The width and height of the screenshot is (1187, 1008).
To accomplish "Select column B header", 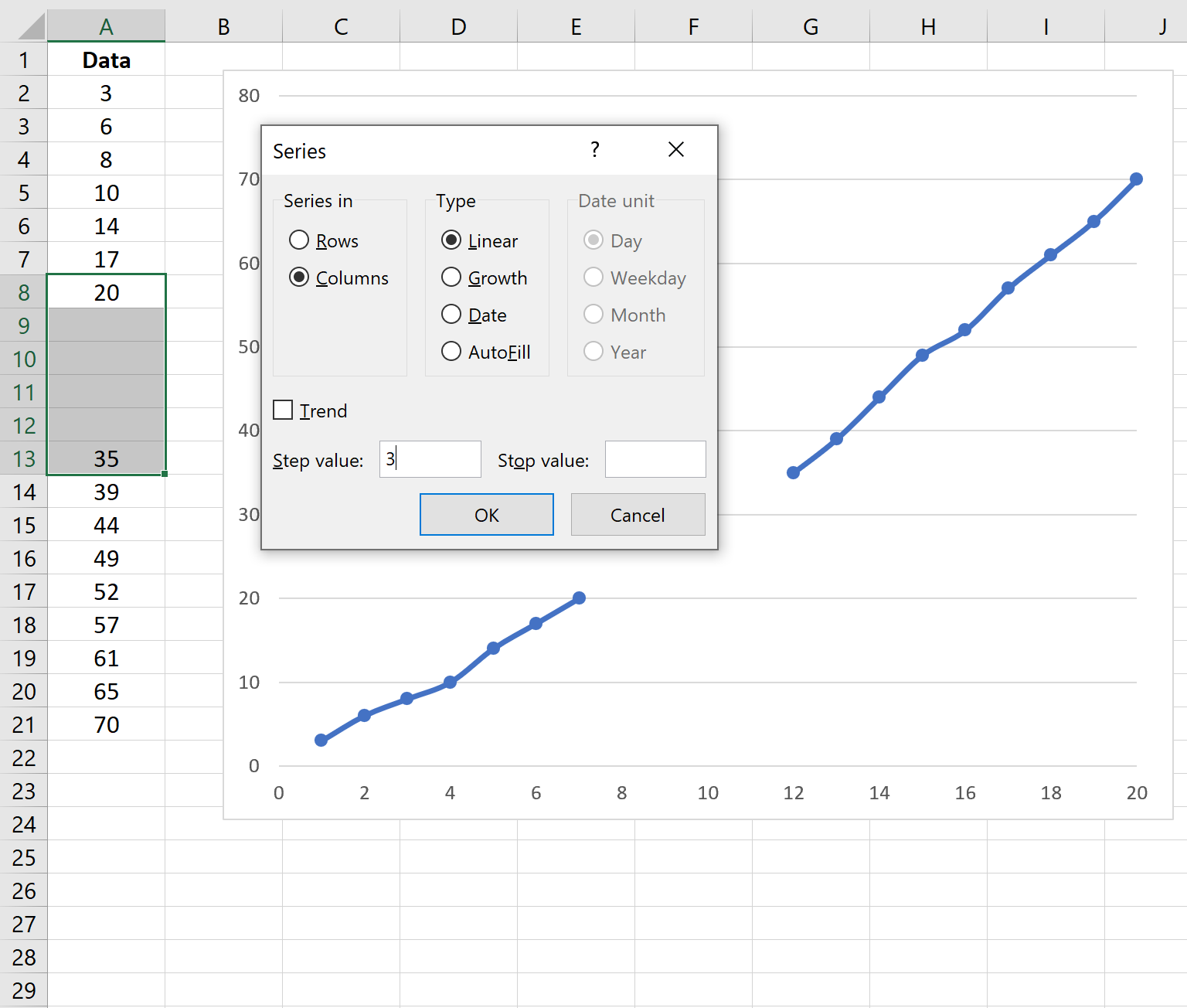I will tap(224, 27).
